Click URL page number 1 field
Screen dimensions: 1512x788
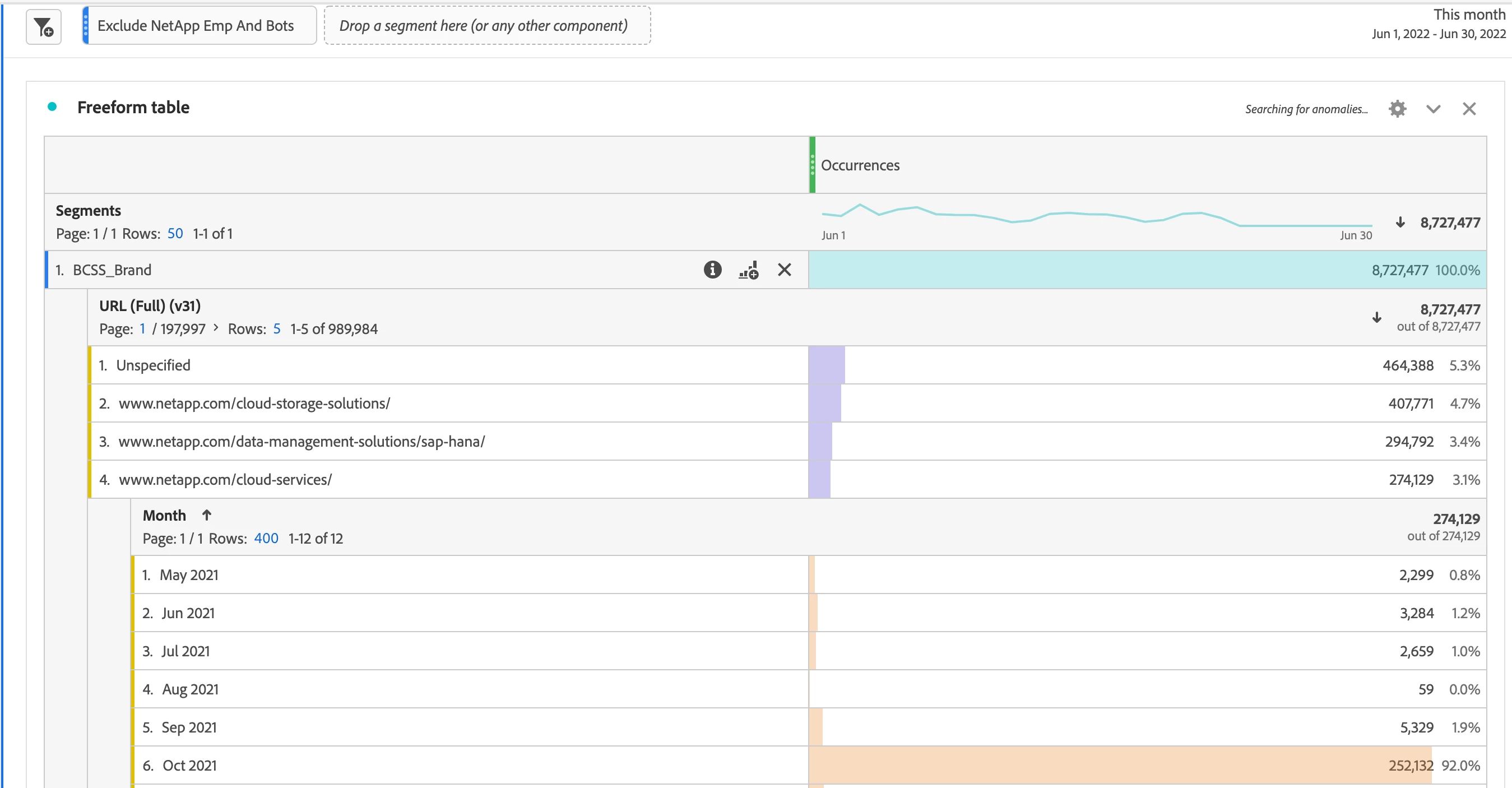pos(142,329)
